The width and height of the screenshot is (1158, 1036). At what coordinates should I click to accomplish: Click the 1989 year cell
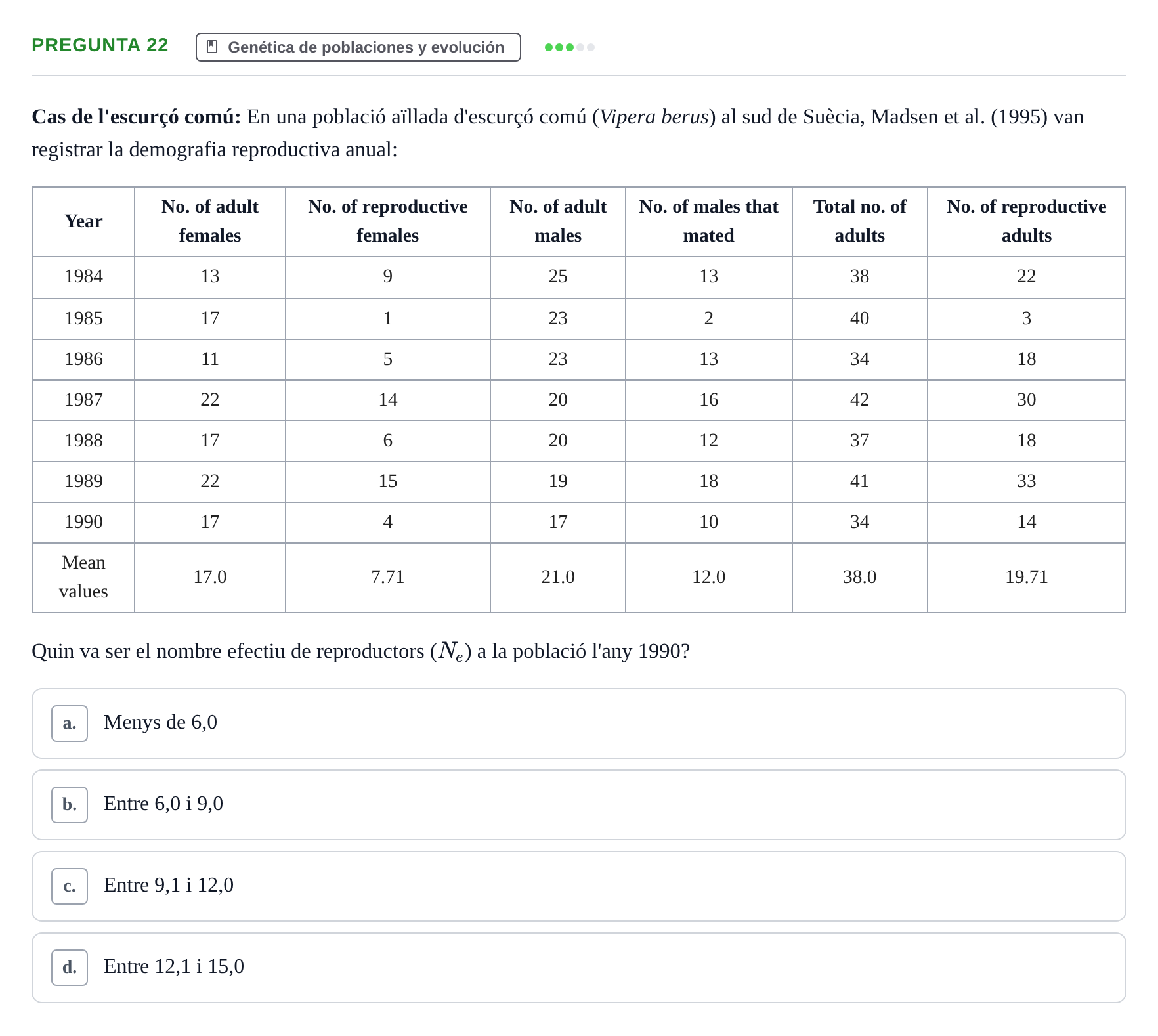[x=83, y=482]
